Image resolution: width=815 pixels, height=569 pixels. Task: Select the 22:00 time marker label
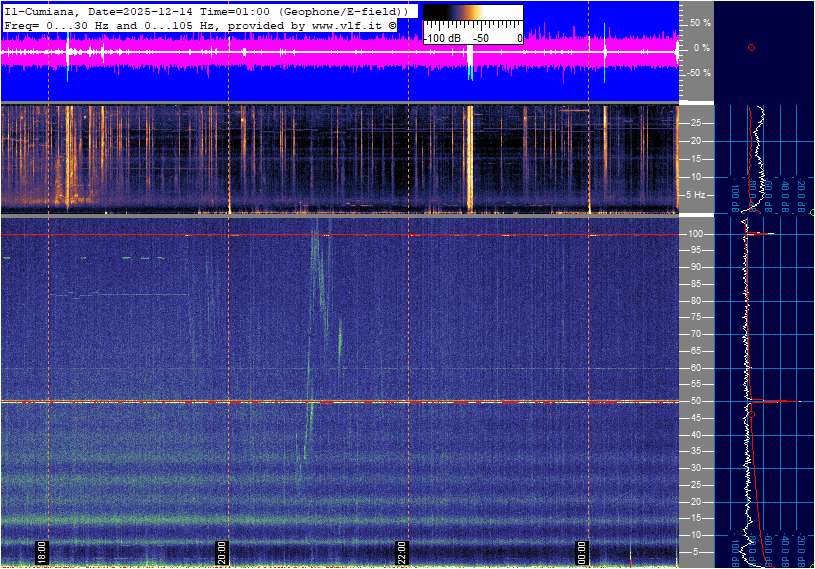click(402, 553)
